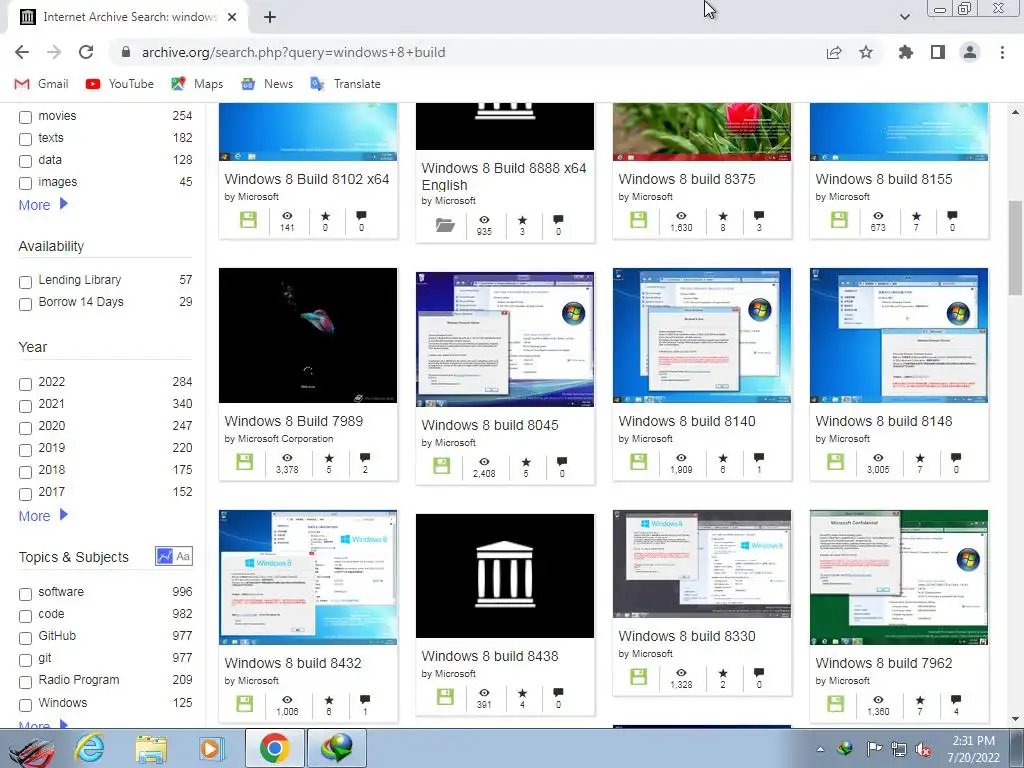Open the Windows 8 build 8045 thumbnail
1024x768 pixels.
[505, 339]
